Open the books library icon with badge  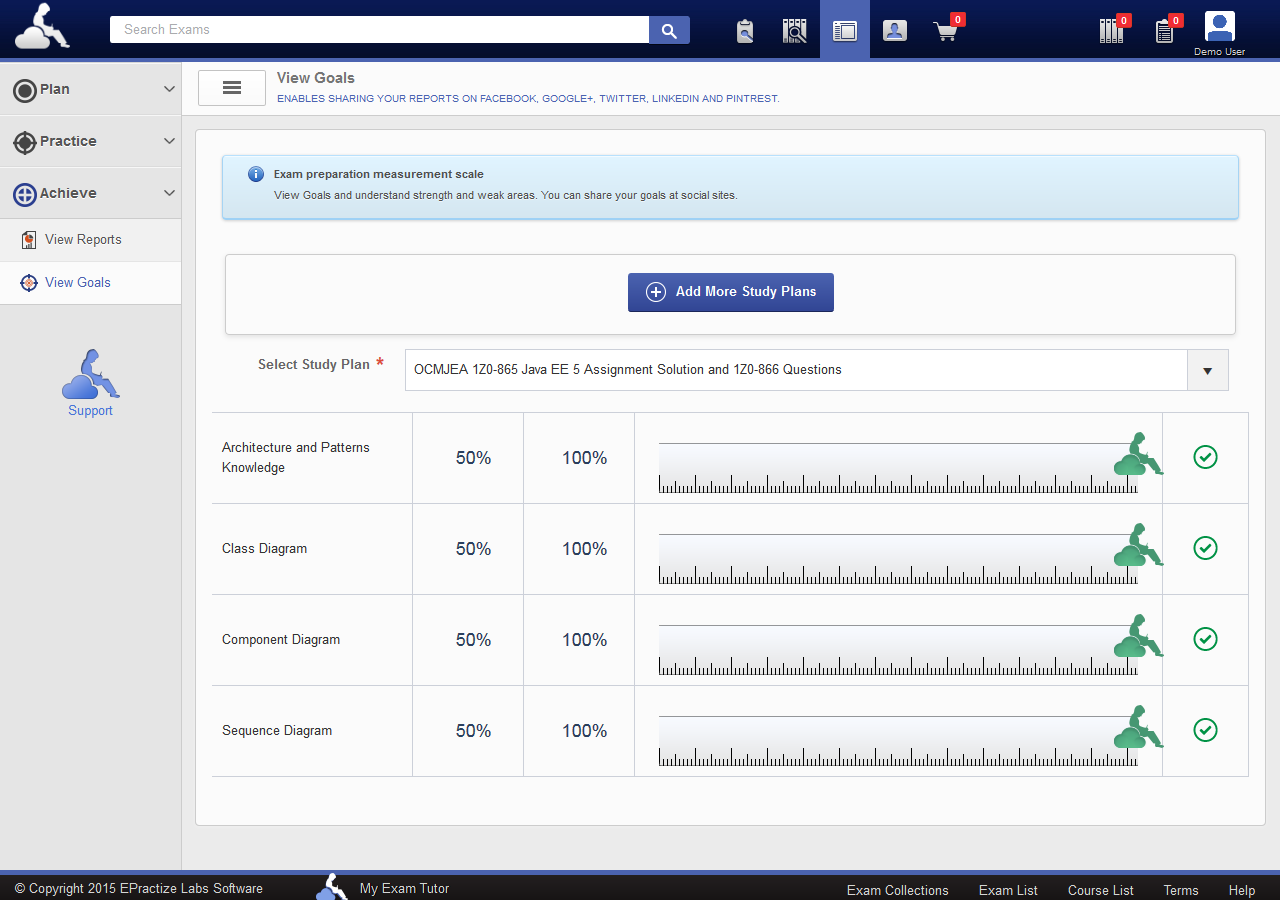pos(1111,31)
